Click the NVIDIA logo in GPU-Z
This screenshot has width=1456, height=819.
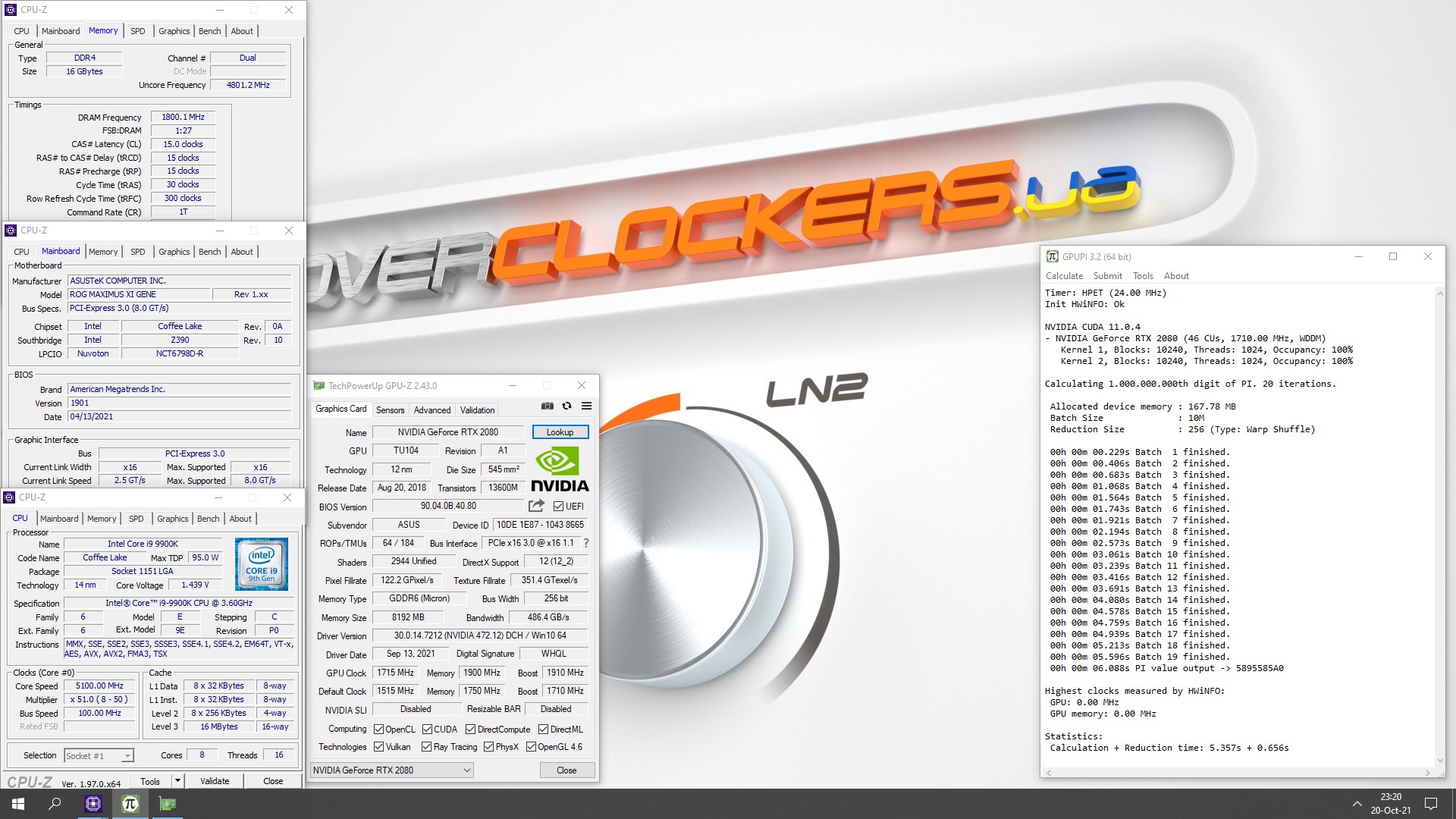(x=560, y=469)
